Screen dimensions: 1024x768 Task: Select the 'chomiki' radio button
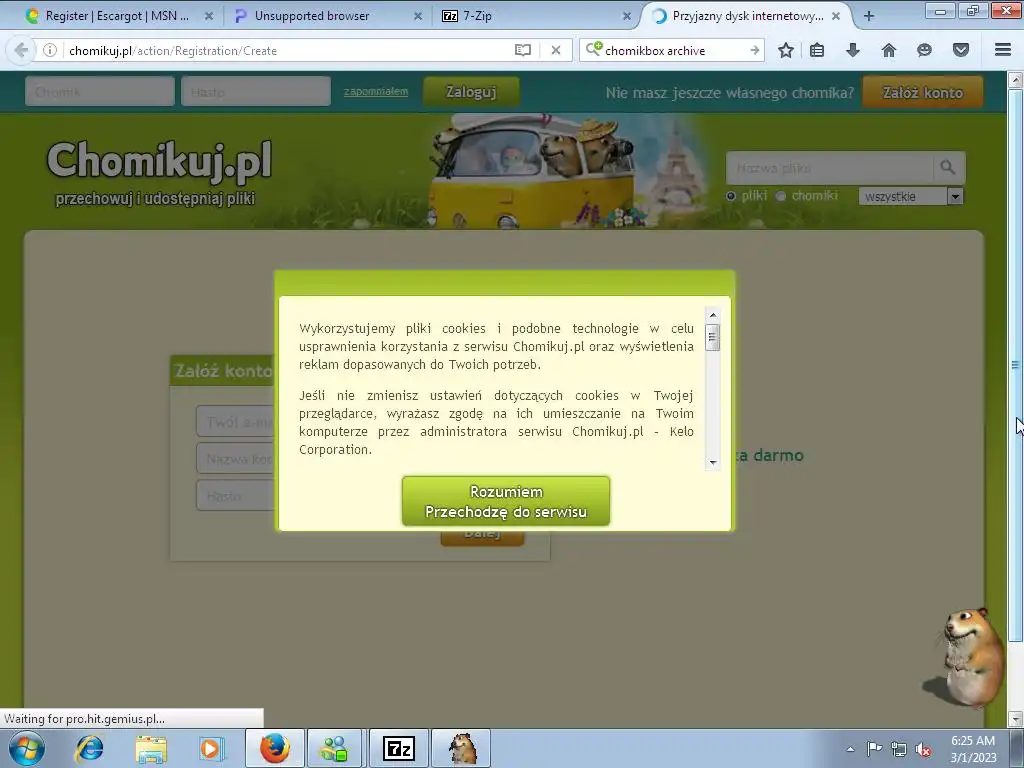point(780,196)
